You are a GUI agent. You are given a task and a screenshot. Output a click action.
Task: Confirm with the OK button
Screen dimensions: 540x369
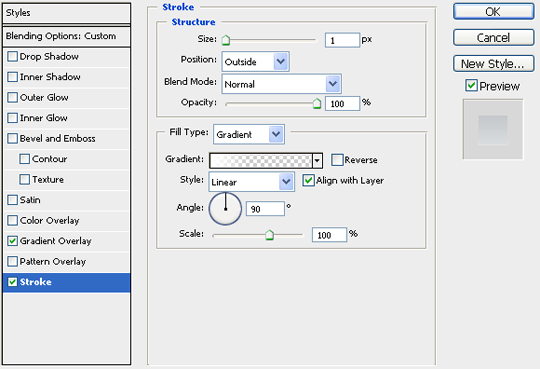point(494,12)
